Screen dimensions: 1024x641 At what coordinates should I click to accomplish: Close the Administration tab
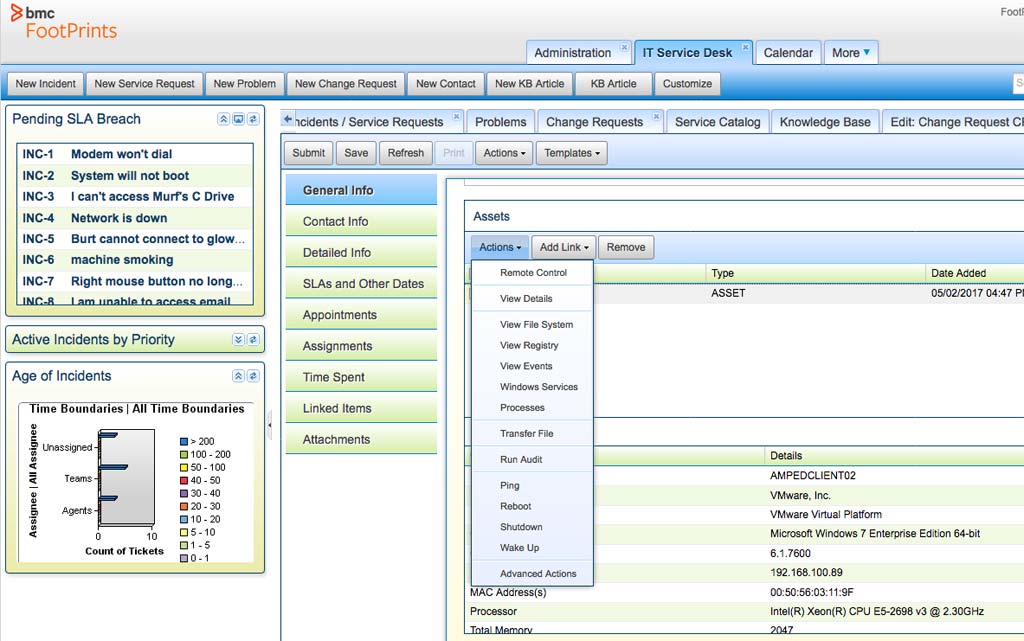click(624, 47)
